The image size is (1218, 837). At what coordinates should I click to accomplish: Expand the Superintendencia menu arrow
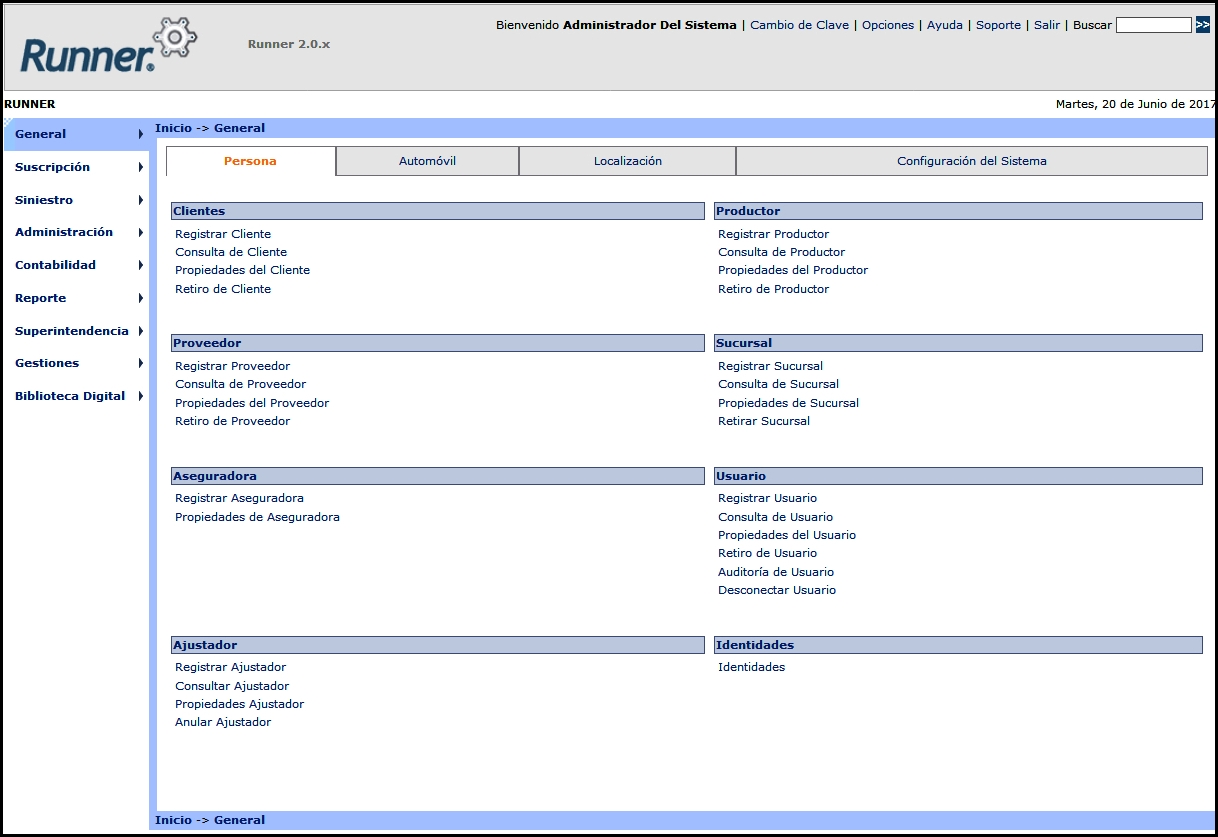click(x=141, y=331)
